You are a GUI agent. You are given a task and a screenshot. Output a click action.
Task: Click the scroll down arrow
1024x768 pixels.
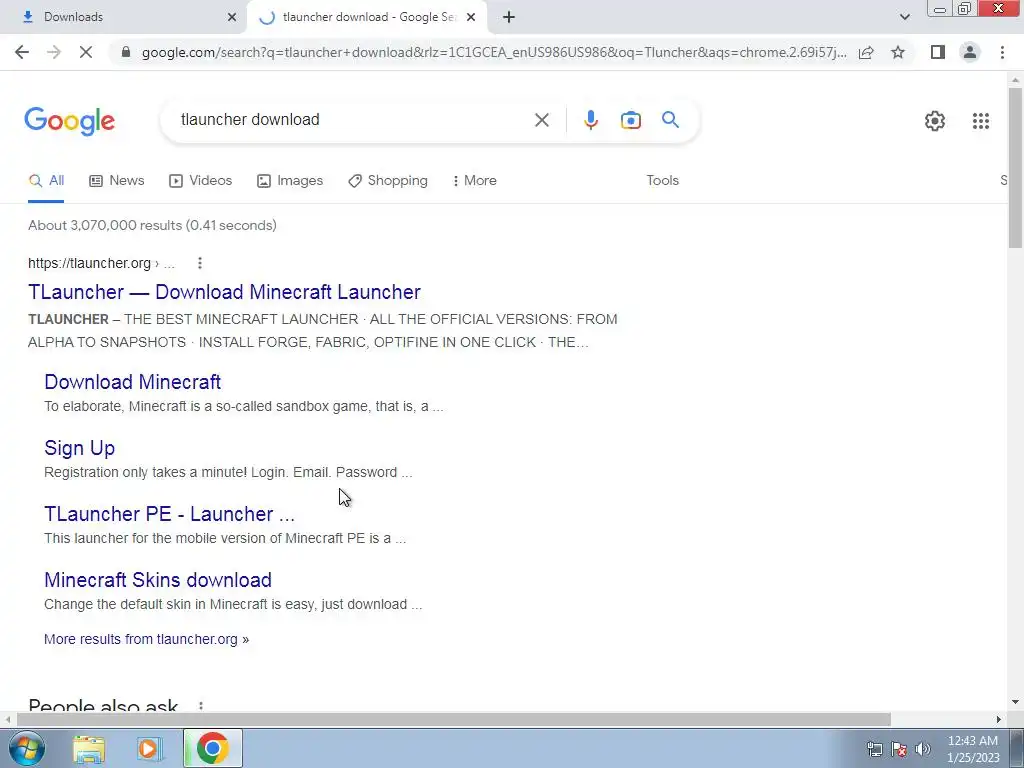click(1015, 702)
